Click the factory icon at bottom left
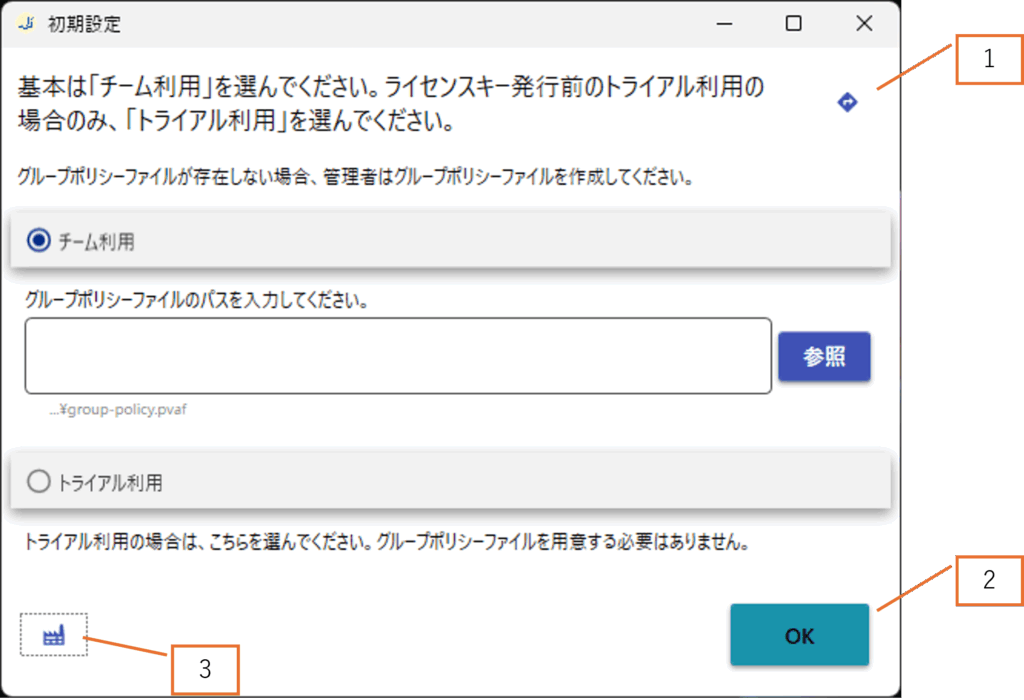 [54, 635]
